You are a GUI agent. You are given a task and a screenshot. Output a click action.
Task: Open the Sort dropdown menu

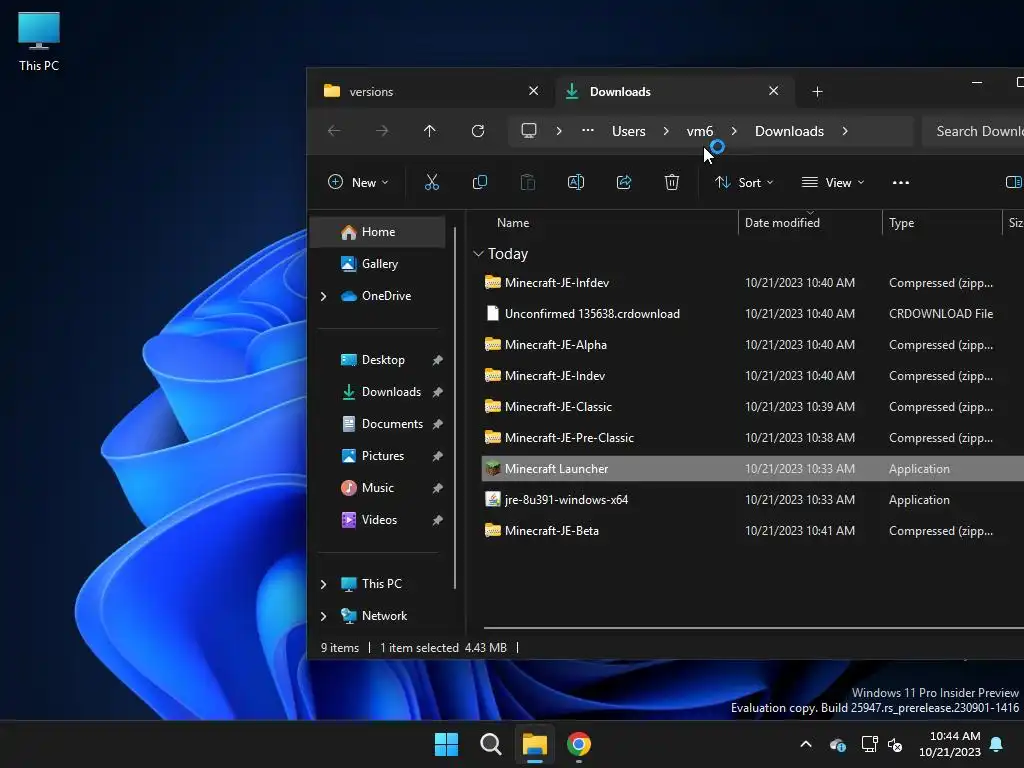[745, 182]
